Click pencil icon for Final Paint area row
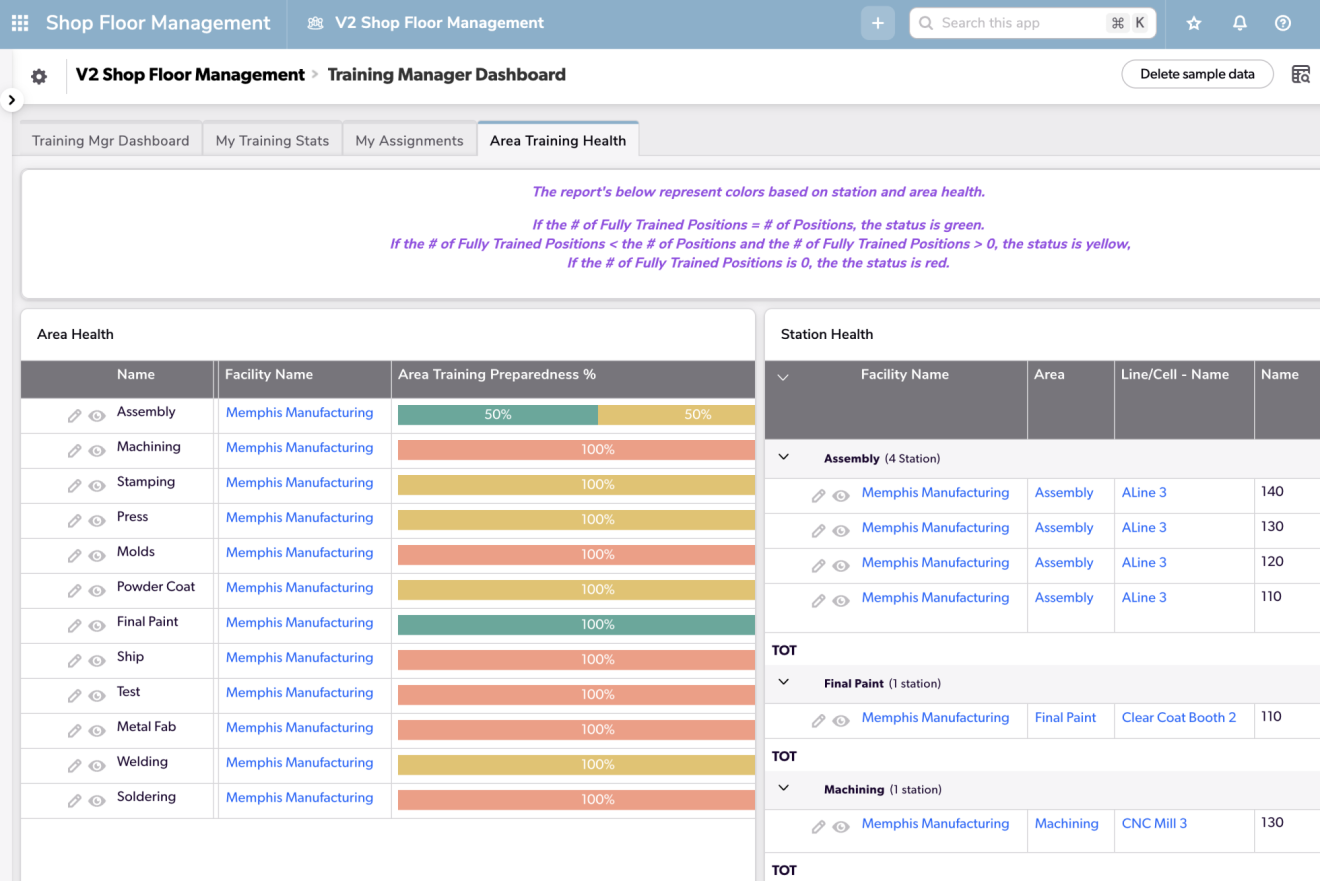The height and width of the screenshot is (881, 1320). 74,626
